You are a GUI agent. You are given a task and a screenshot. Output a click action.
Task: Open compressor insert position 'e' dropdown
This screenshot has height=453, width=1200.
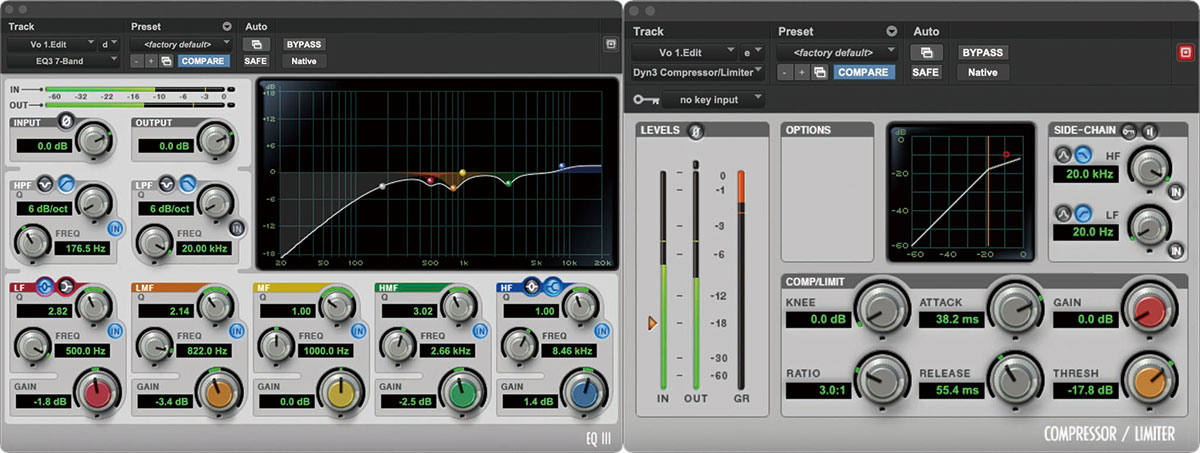pyautogui.click(x=753, y=52)
